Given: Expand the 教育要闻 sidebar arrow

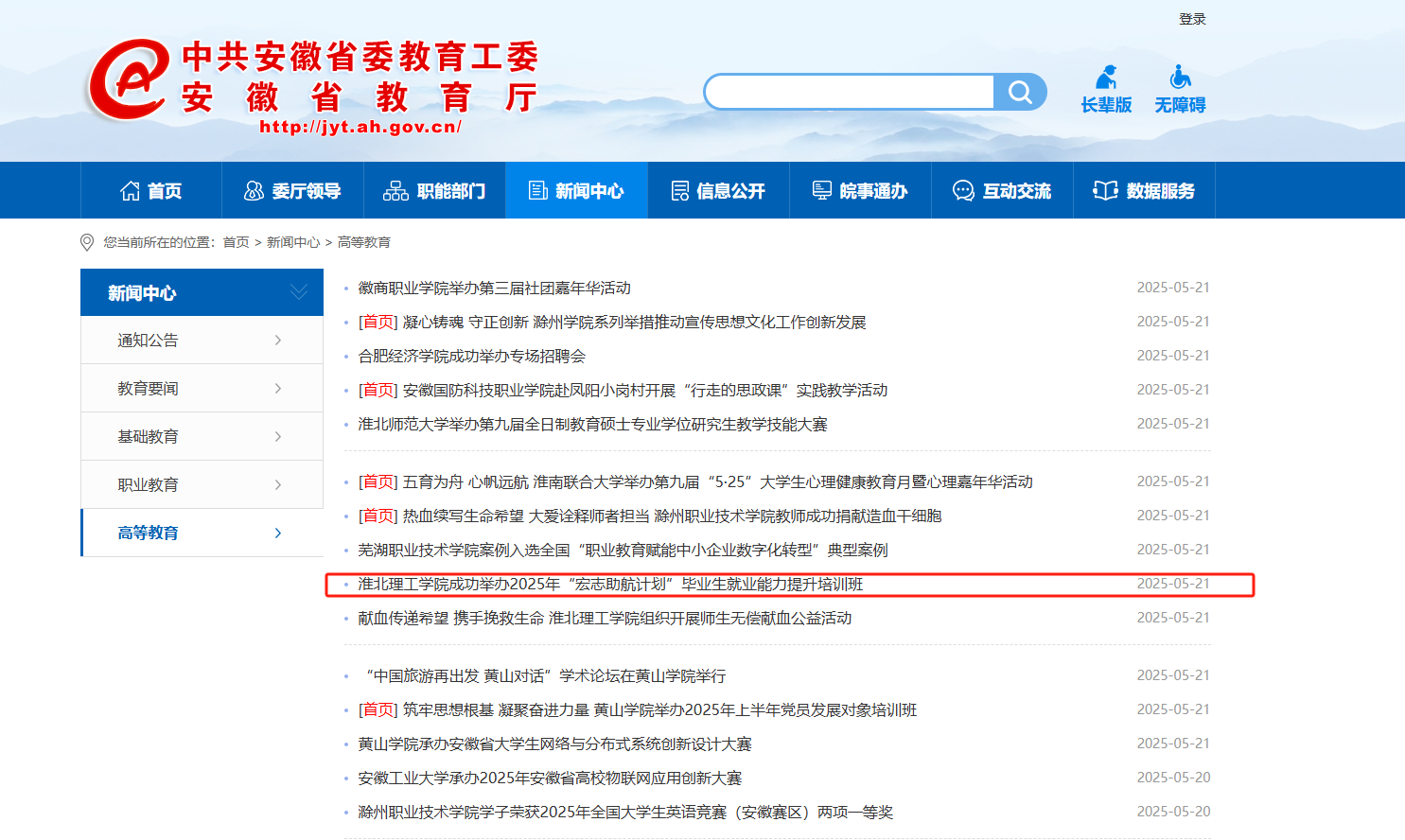Looking at the screenshot, I should (278, 389).
